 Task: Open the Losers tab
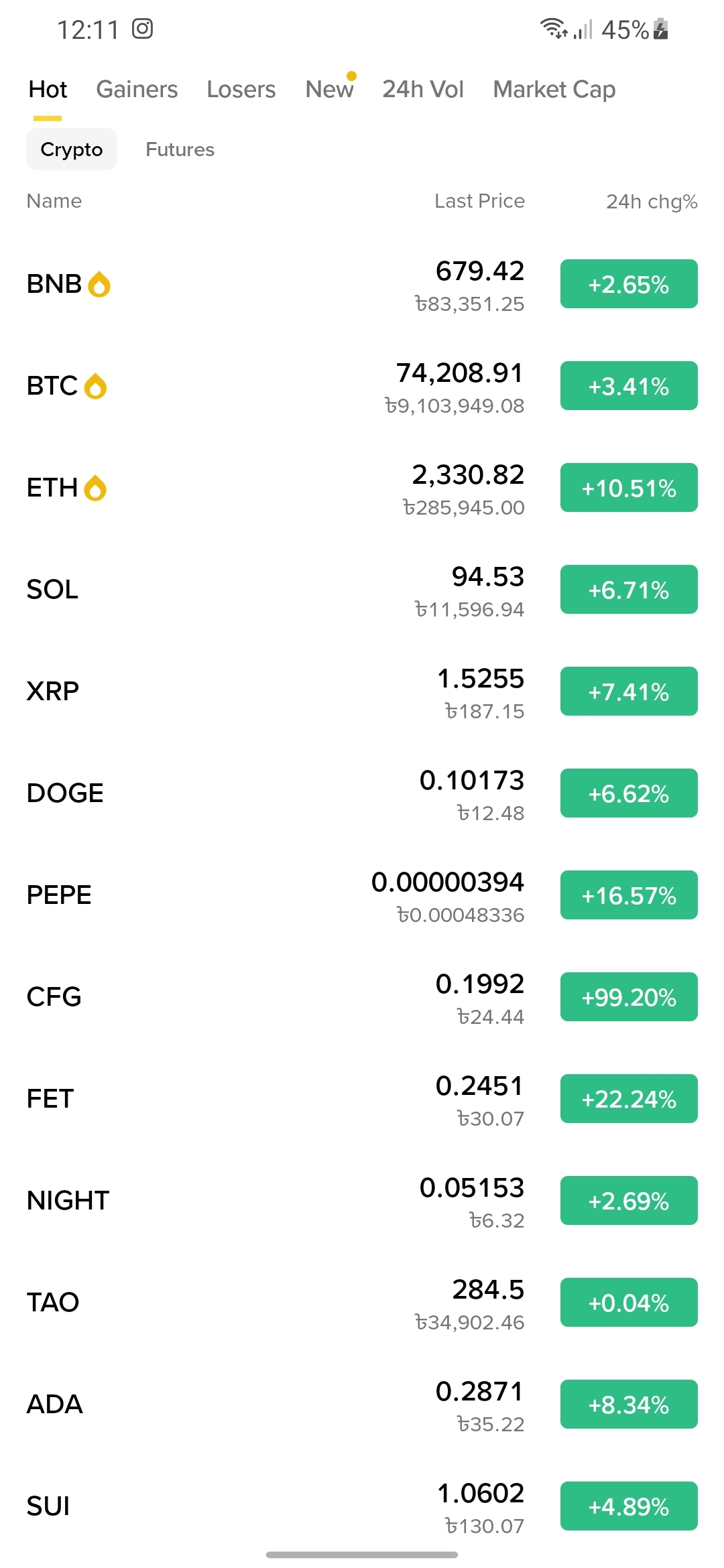point(241,89)
